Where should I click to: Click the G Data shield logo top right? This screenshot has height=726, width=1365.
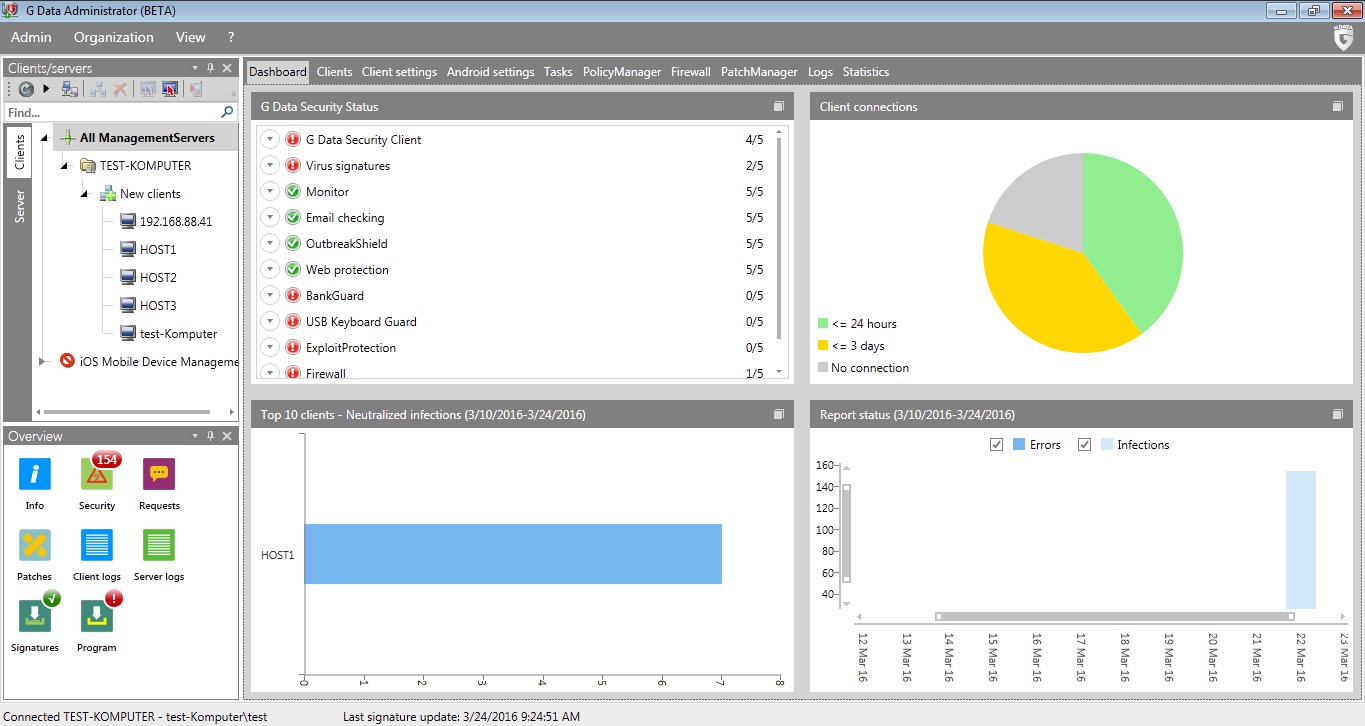tap(1344, 38)
